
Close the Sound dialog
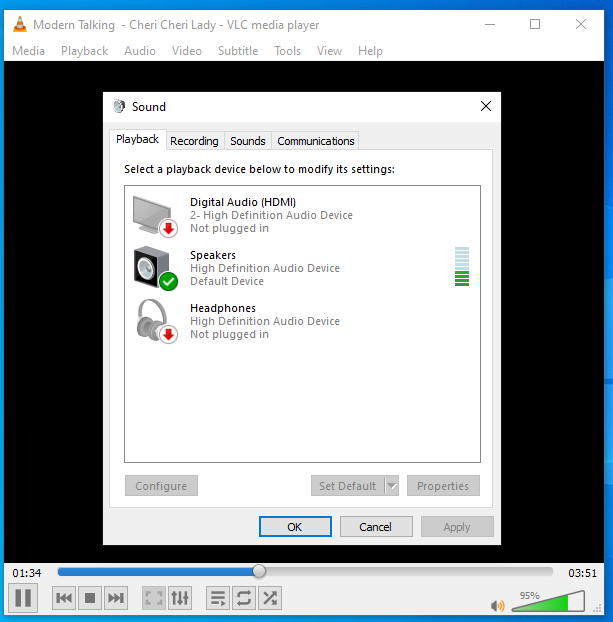coord(486,106)
